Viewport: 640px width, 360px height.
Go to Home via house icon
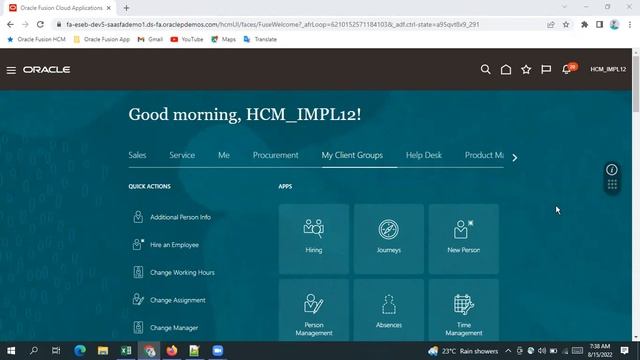coord(506,70)
